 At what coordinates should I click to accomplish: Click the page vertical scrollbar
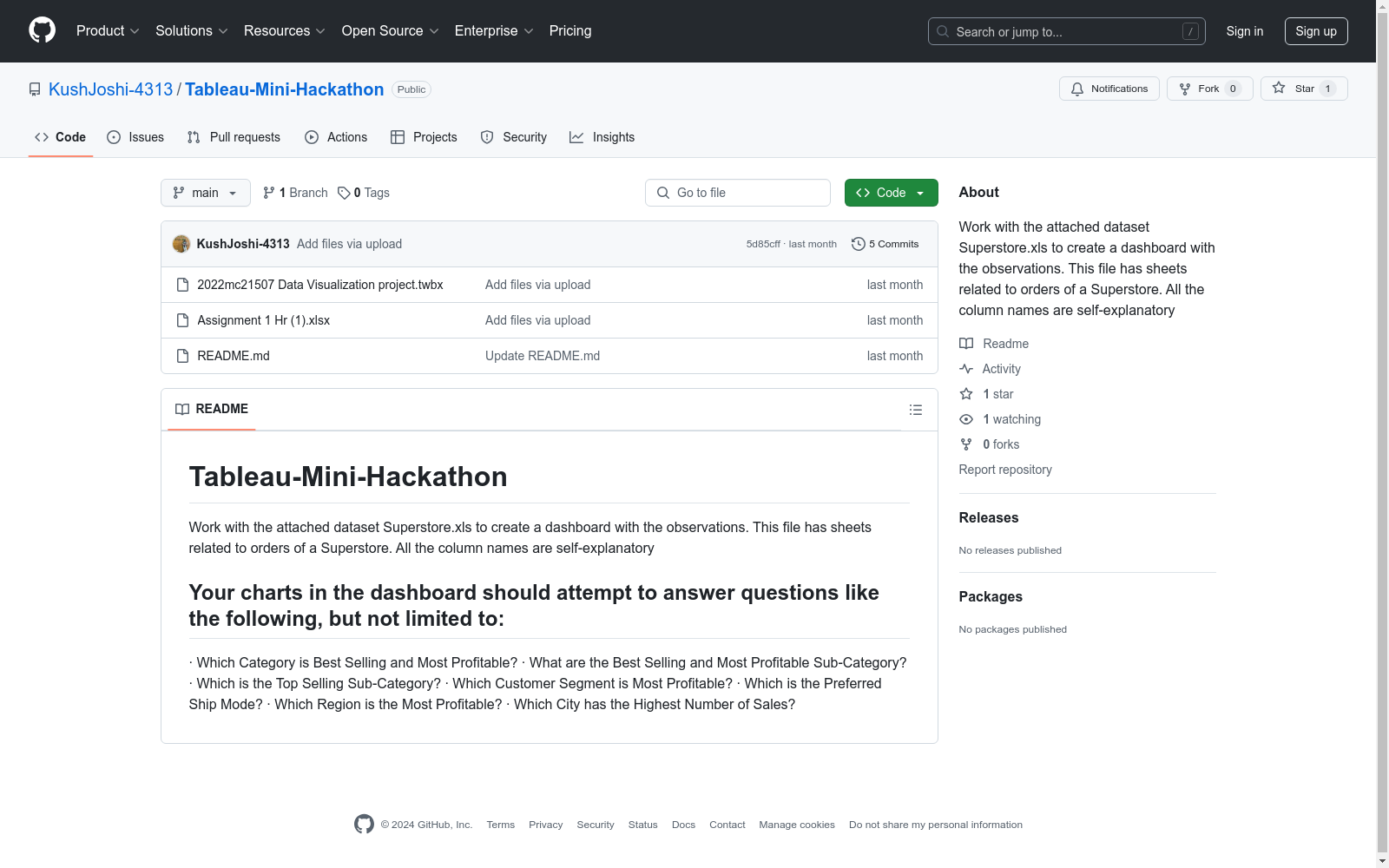1382,434
